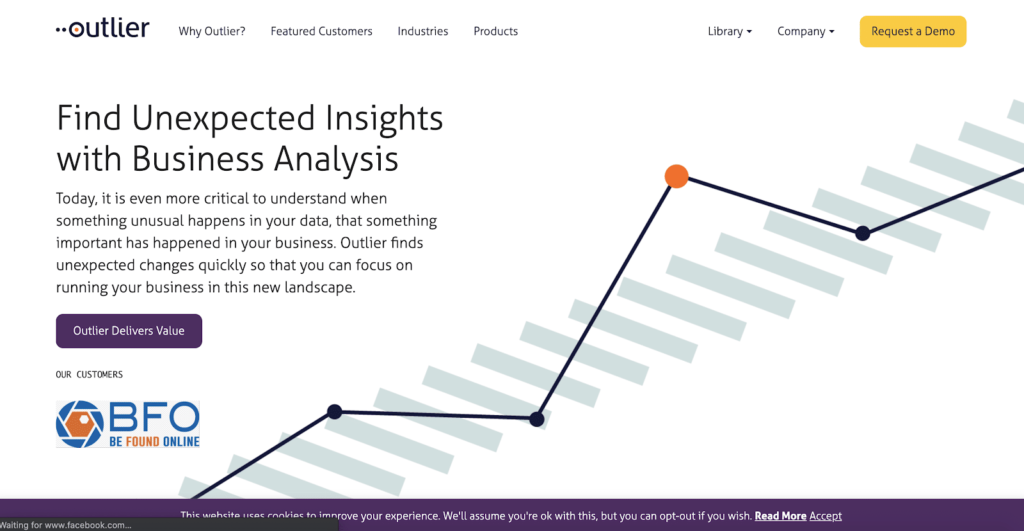Follow the Read More cookie link
This screenshot has width=1024, height=531.
click(780, 516)
